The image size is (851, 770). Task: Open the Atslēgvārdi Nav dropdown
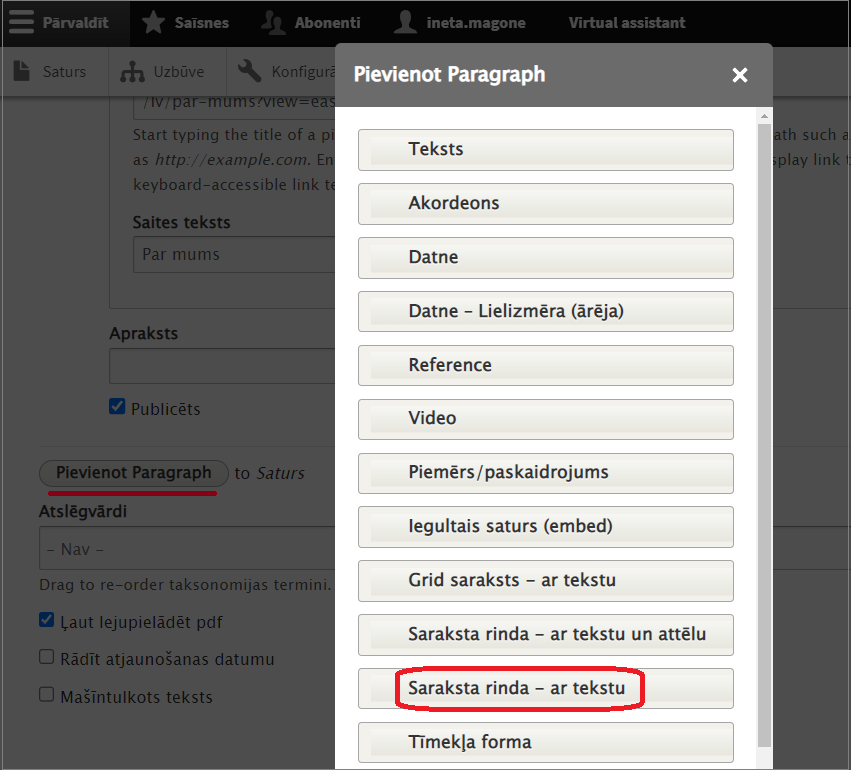click(187, 548)
